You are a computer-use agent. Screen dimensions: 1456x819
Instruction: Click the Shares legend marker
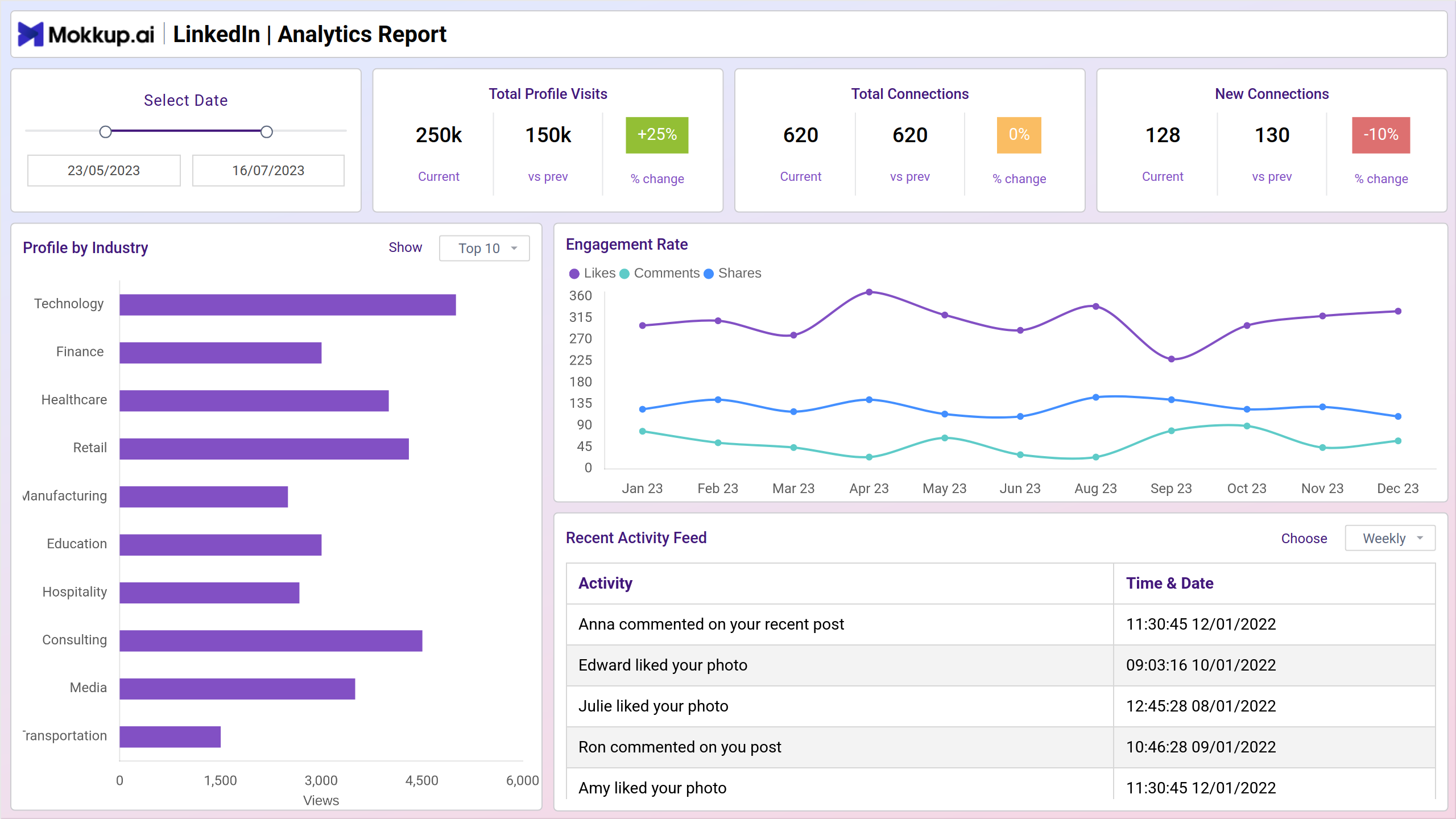click(x=709, y=274)
